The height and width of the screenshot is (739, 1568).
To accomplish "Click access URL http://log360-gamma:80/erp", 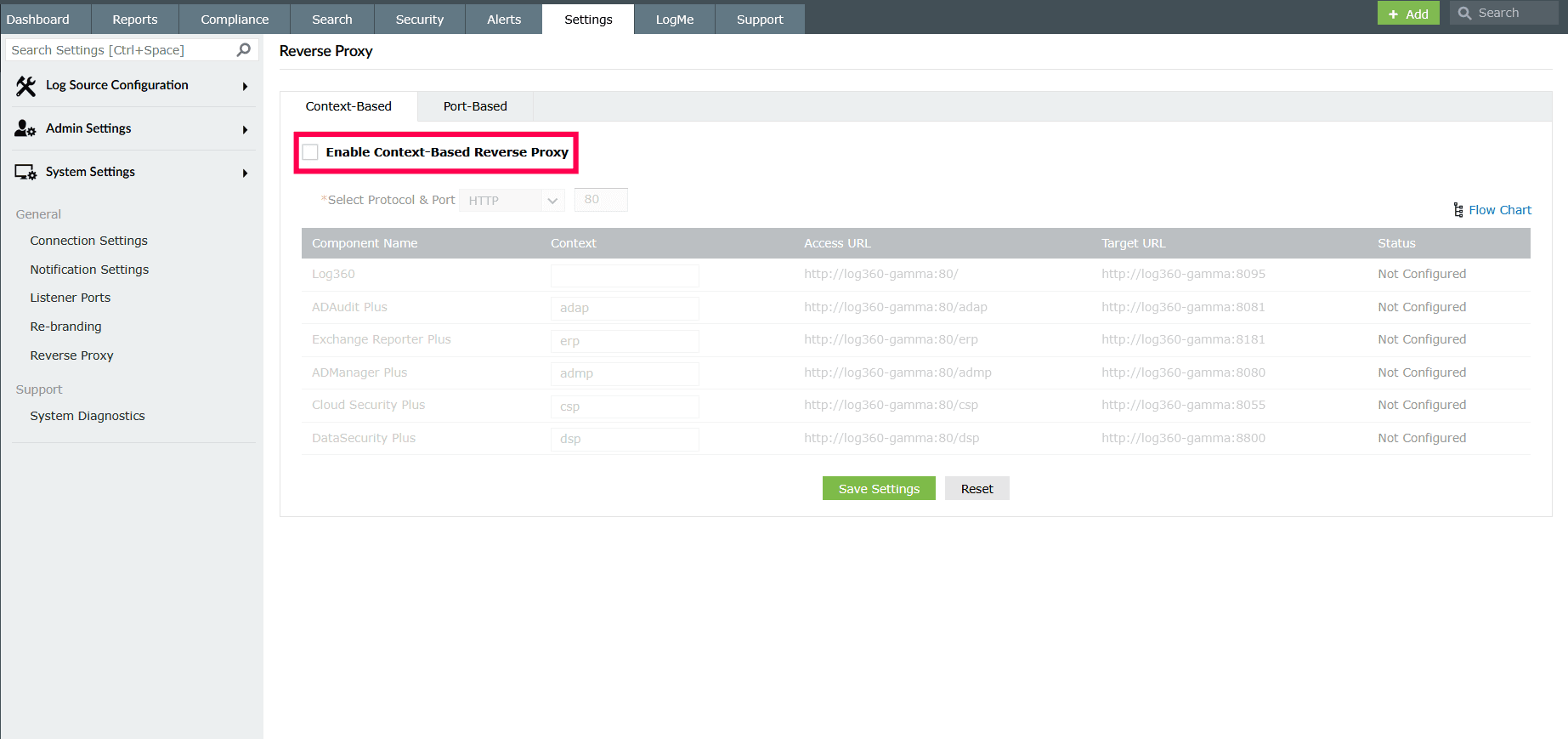I will [x=891, y=339].
